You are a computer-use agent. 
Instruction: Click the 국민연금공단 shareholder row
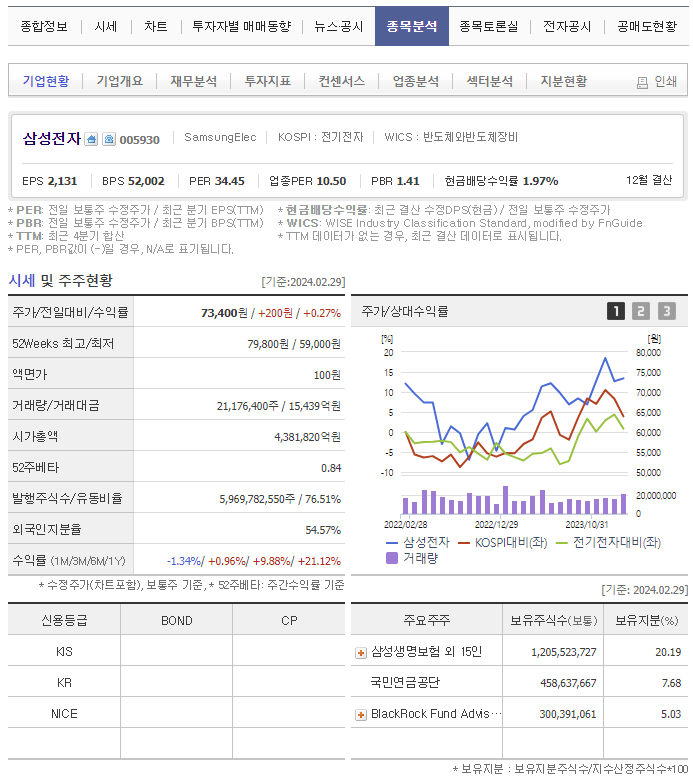coord(519,682)
